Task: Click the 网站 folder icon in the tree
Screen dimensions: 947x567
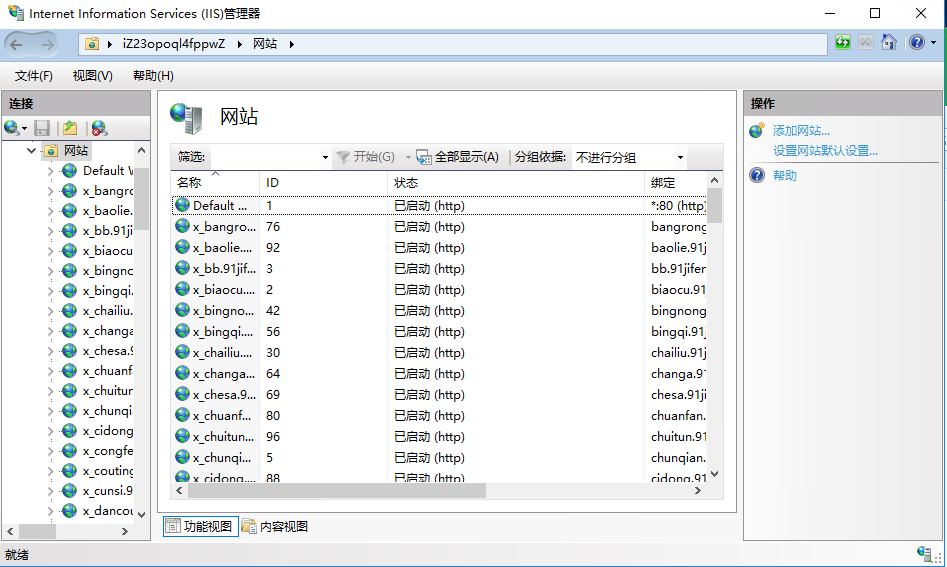Action: (x=52, y=150)
